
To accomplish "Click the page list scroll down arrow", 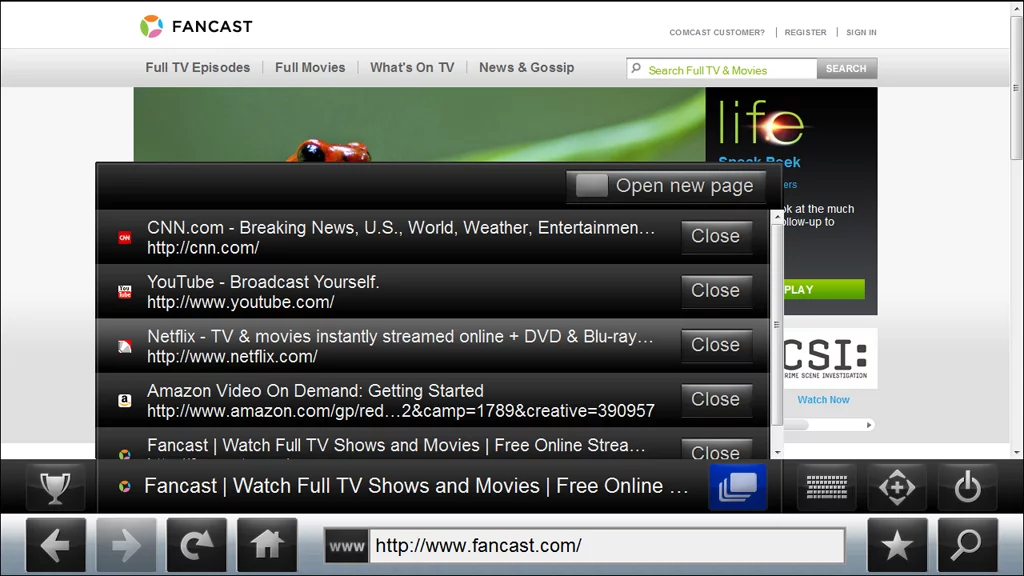I will click(x=777, y=452).
